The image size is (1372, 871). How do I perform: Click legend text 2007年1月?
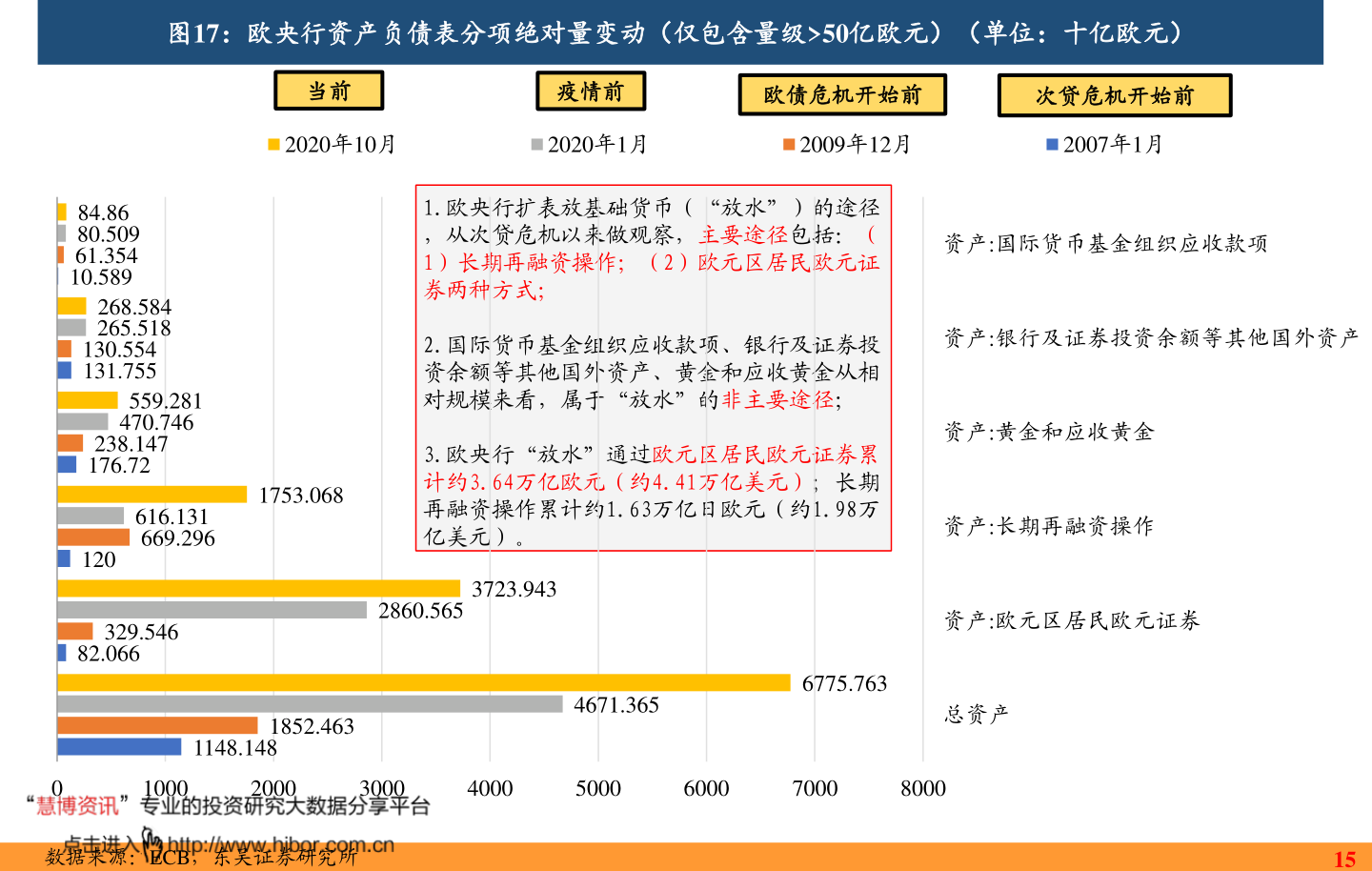(1114, 145)
